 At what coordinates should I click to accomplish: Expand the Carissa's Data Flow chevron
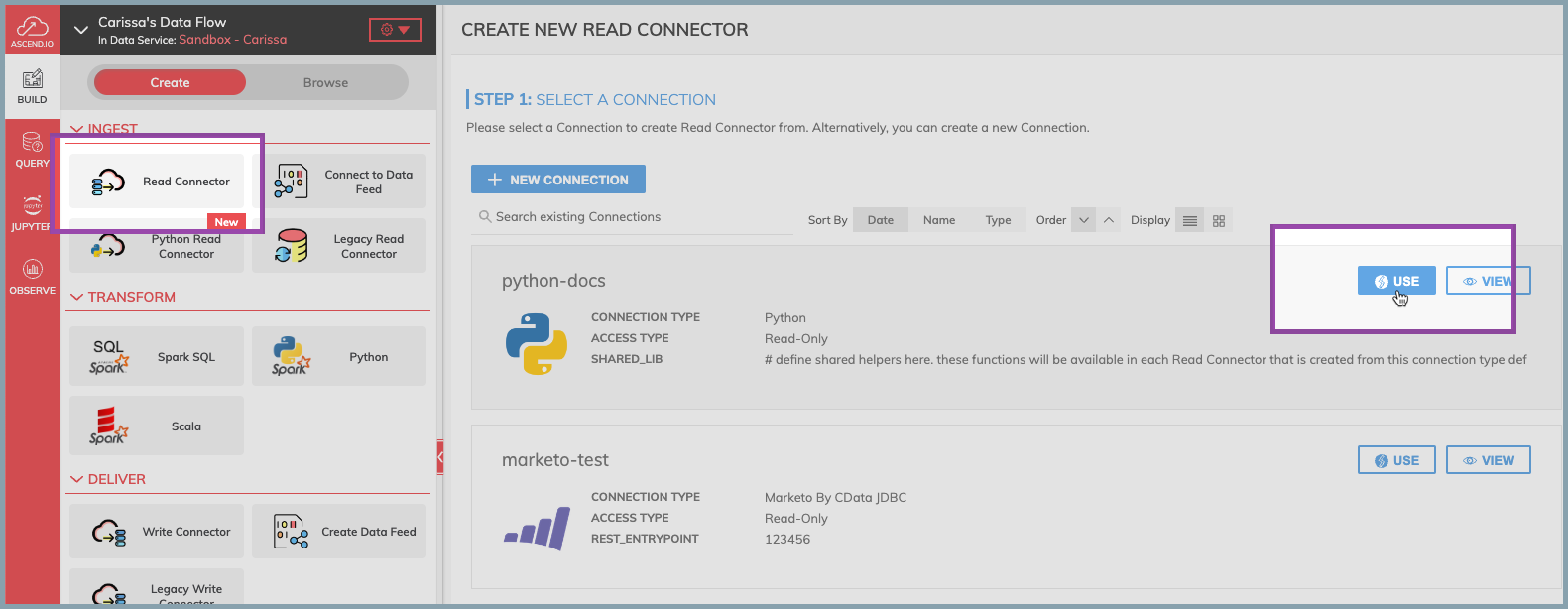click(x=81, y=30)
